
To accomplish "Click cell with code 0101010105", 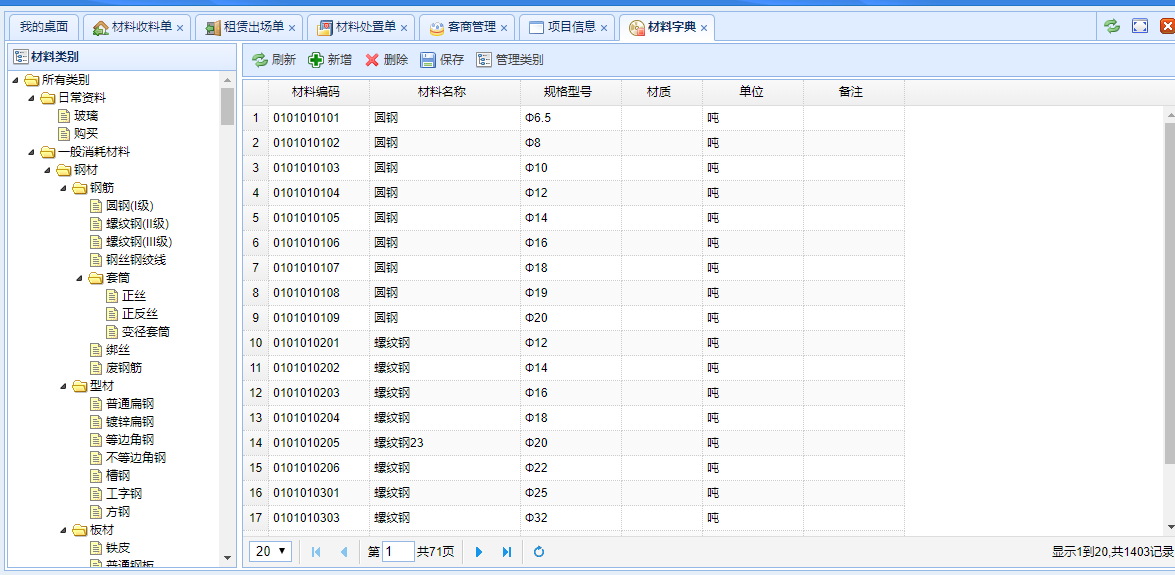I will (318, 217).
